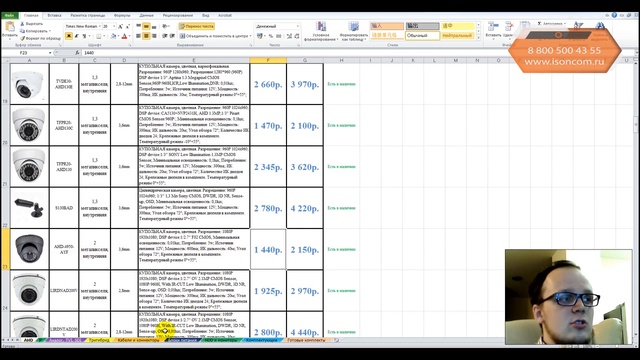Decrease decimal places icon
Image resolution: width=640 pixels, height=360 pixels.
(x=297, y=36)
